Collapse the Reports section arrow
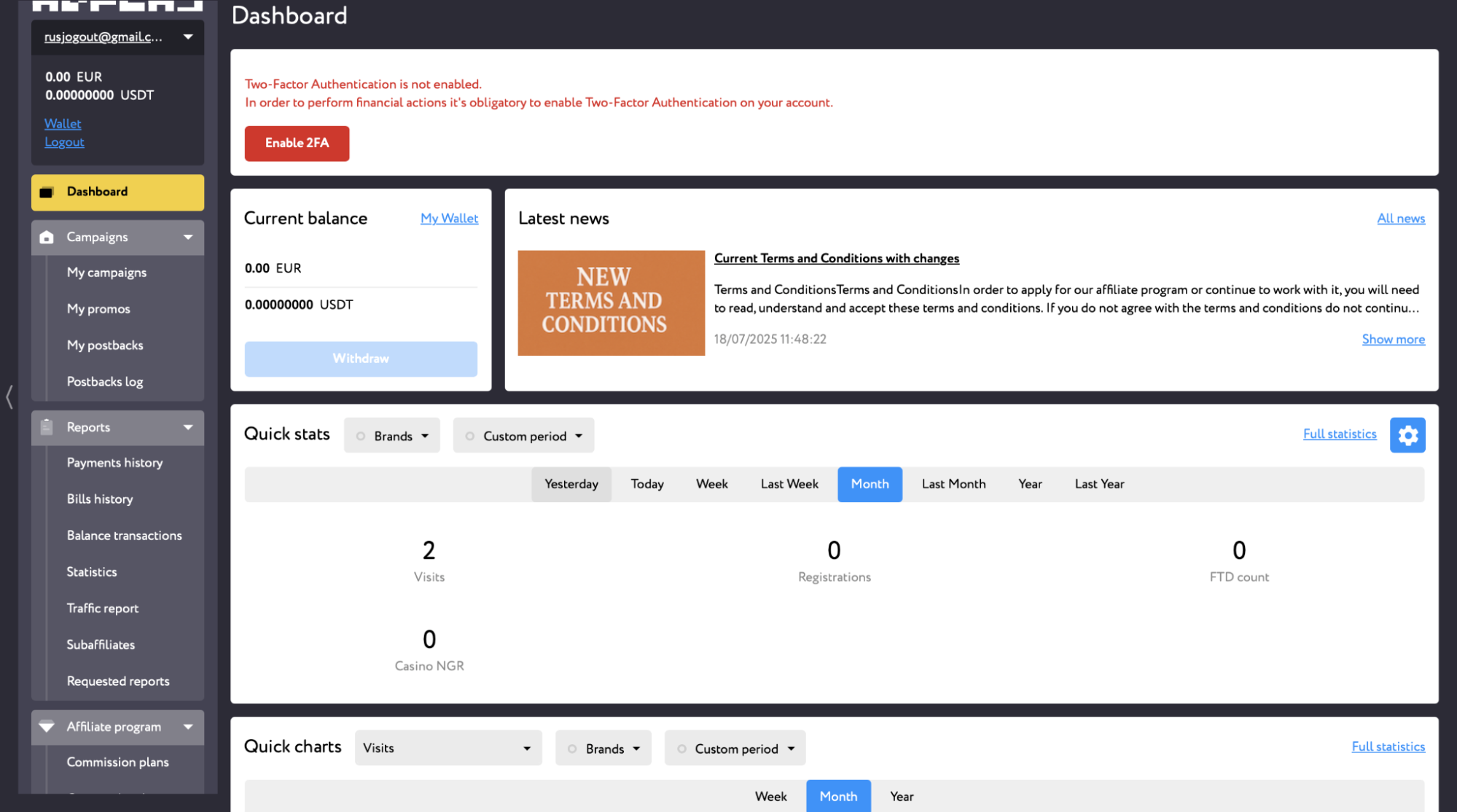Image resolution: width=1457 pixels, height=812 pixels. [188, 427]
